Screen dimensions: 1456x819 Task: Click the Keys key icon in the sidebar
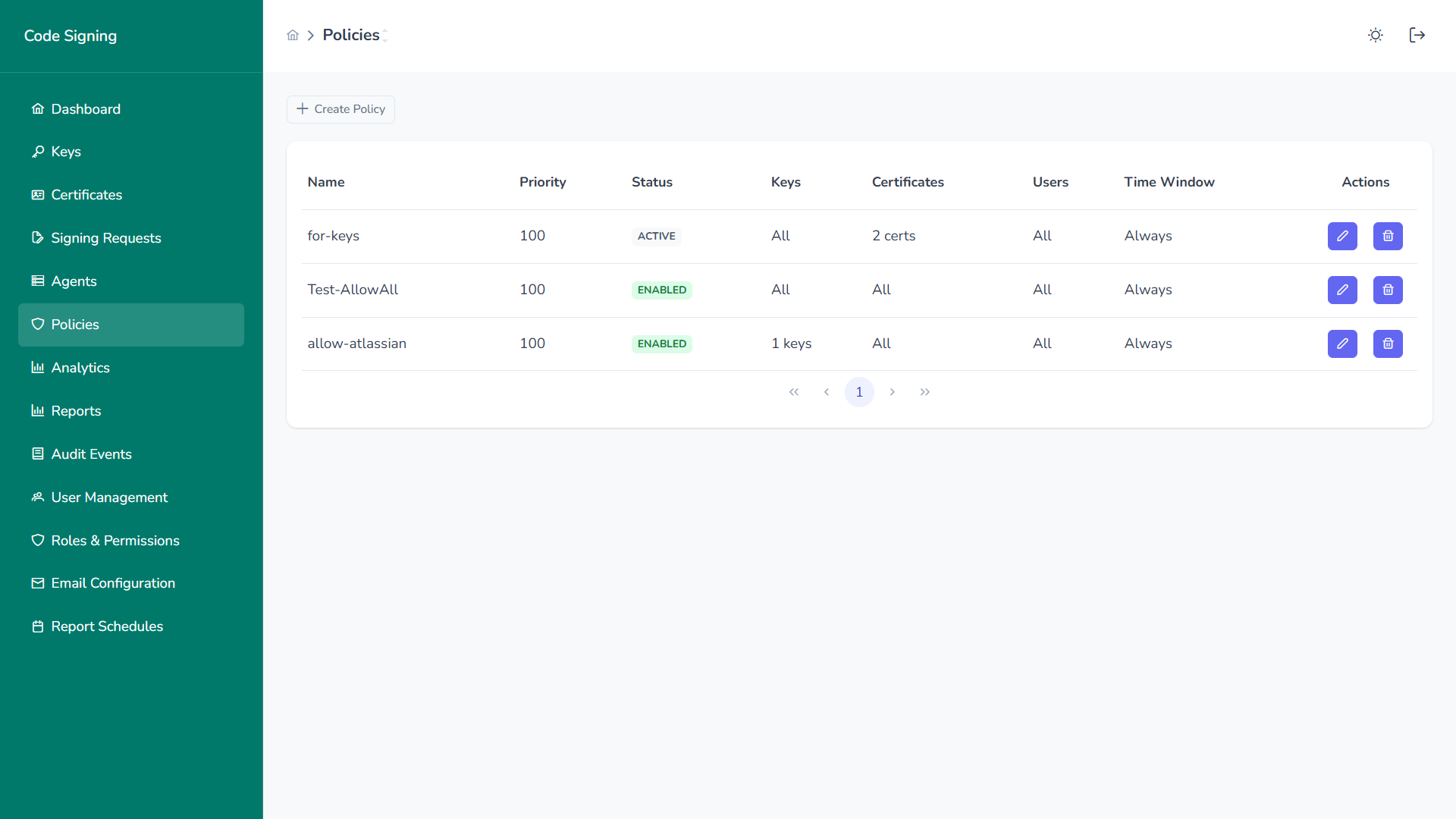pyautogui.click(x=37, y=151)
